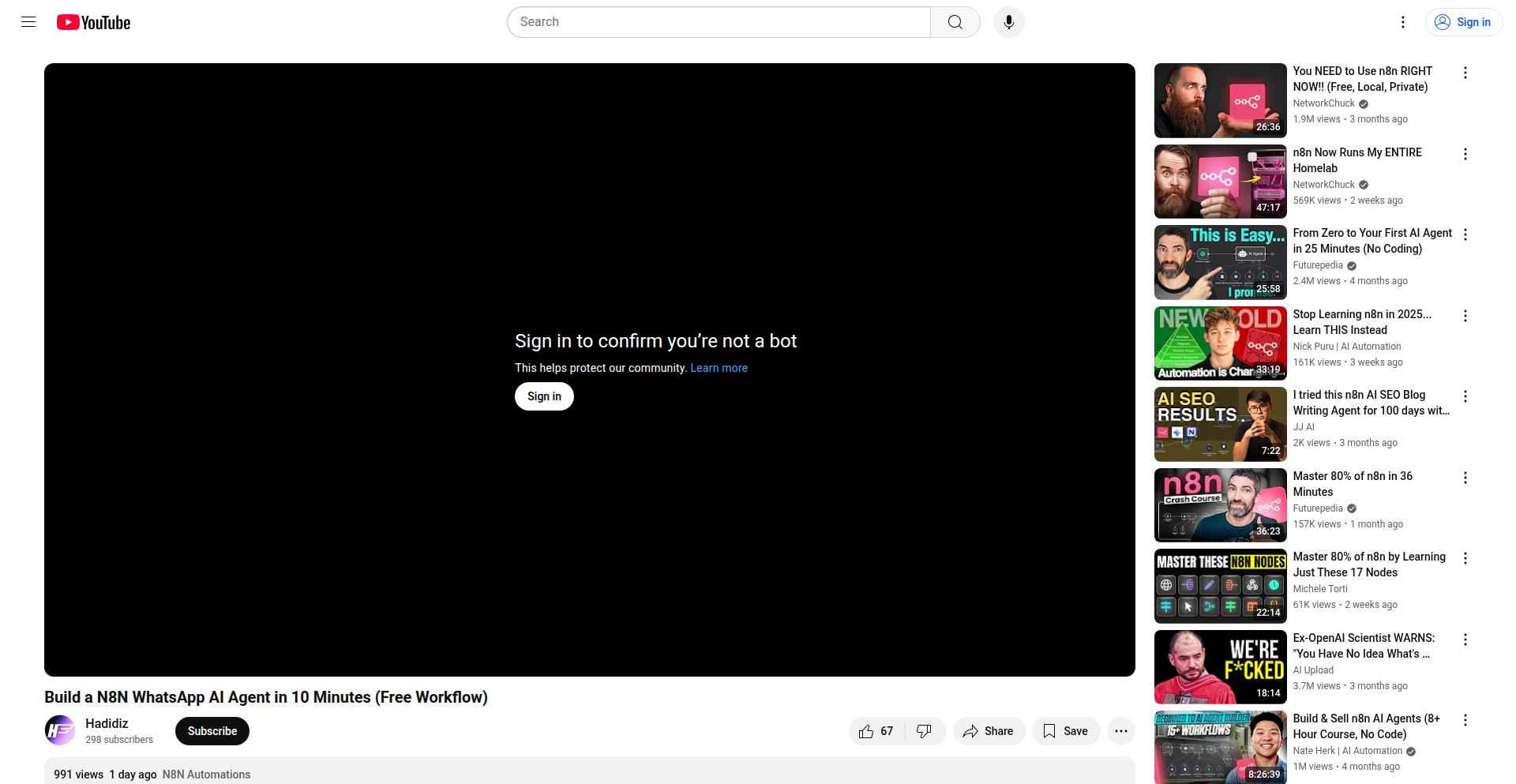Open options for 'n8n Now Runs My ENTIRE Homelab'

[x=1465, y=154]
